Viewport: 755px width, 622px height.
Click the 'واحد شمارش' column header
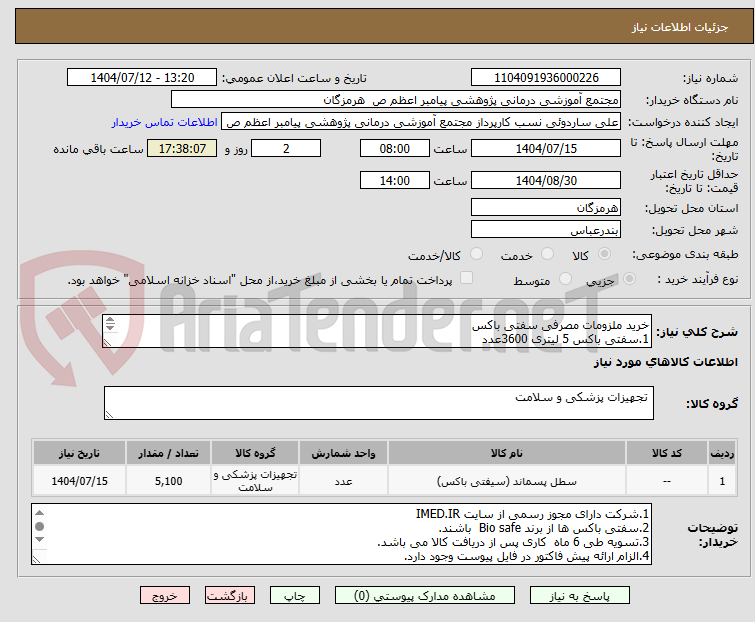tap(343, 453)
